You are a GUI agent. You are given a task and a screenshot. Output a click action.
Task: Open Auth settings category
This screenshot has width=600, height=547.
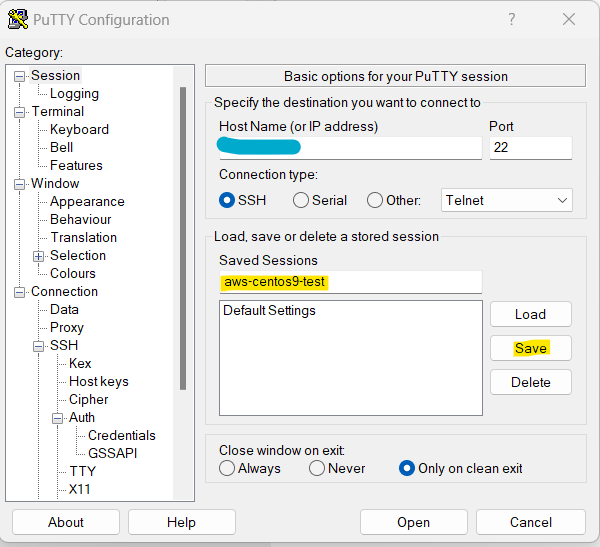[x=82, y=417]
